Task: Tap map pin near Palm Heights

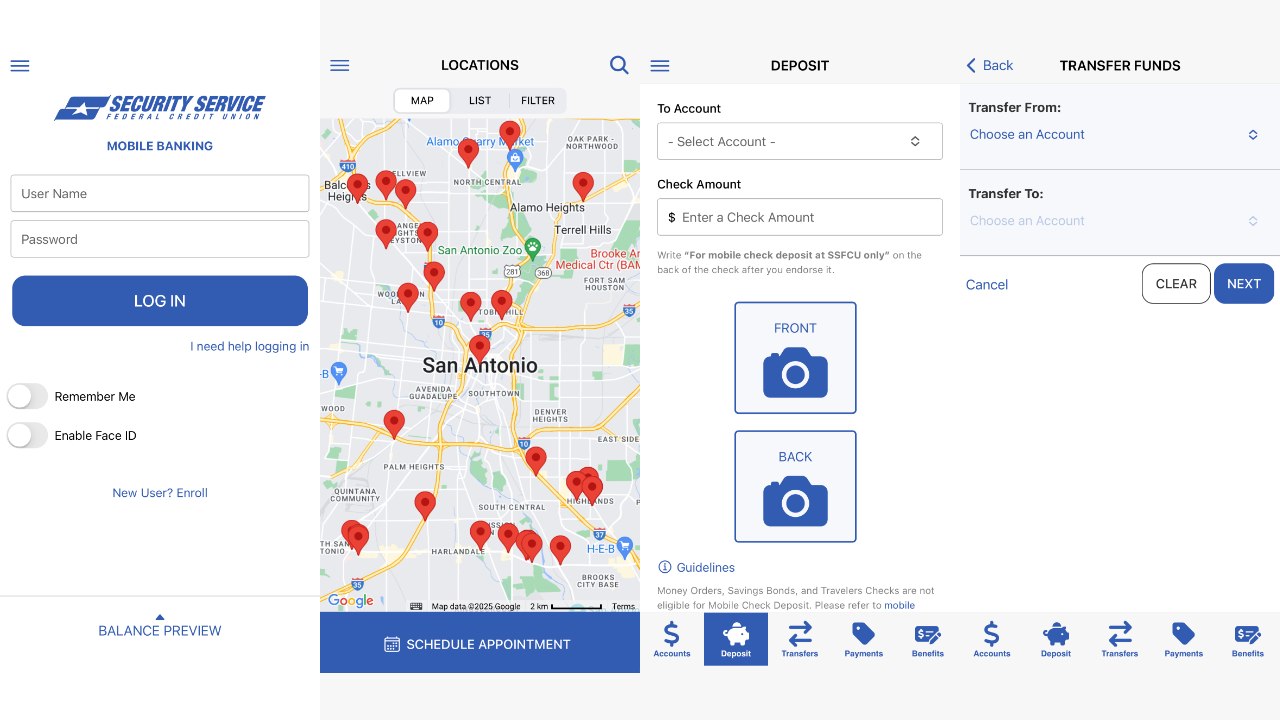Action: click(394, 424)
